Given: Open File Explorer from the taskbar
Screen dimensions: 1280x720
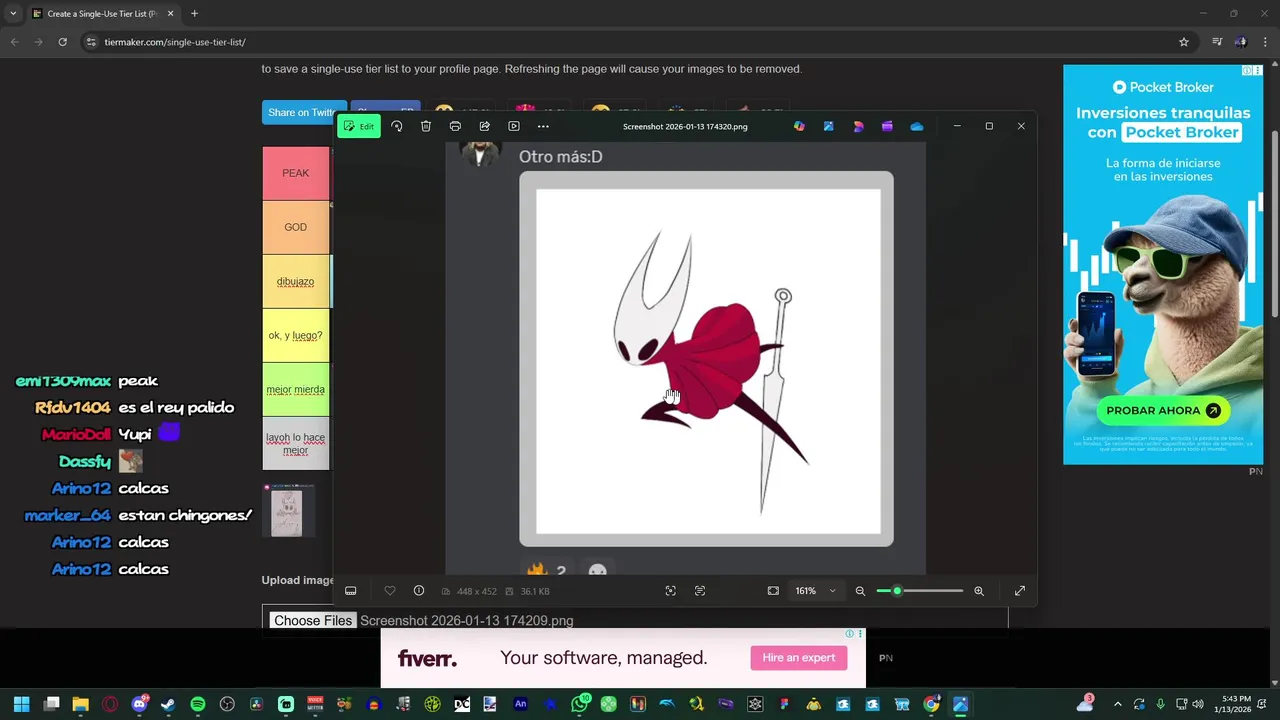Looking at the screenshot, I should (81, 705).
